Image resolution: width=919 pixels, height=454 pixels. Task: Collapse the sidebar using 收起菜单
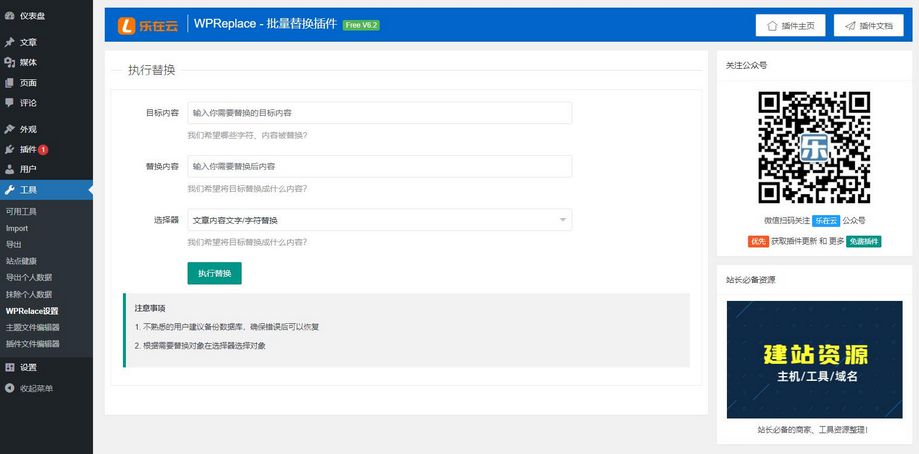[x=28, y=388]
